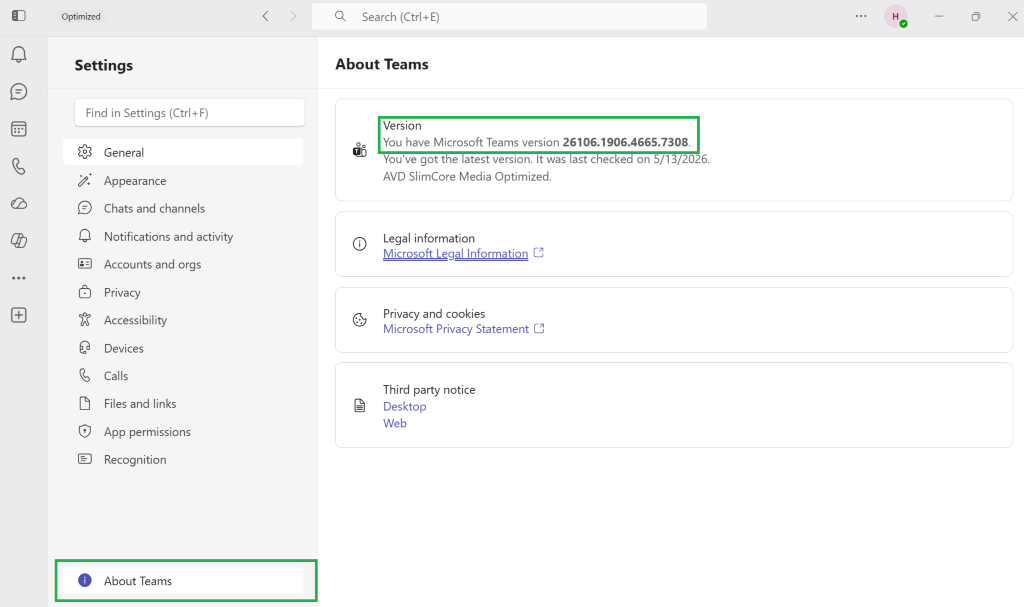Open Recognition settings

click(183, 459)
